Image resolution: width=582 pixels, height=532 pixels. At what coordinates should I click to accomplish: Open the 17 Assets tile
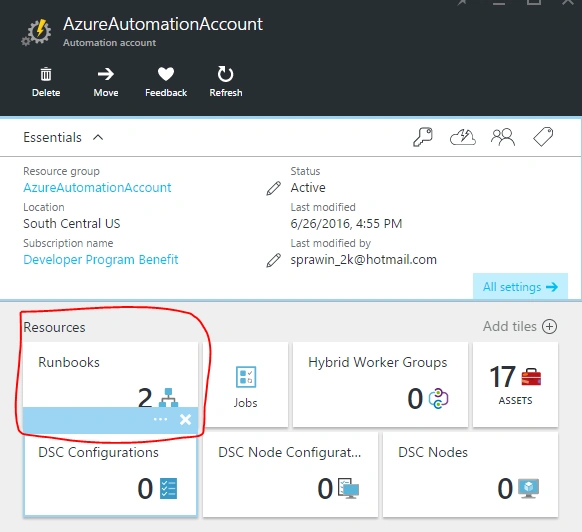(x=515, y=385)
